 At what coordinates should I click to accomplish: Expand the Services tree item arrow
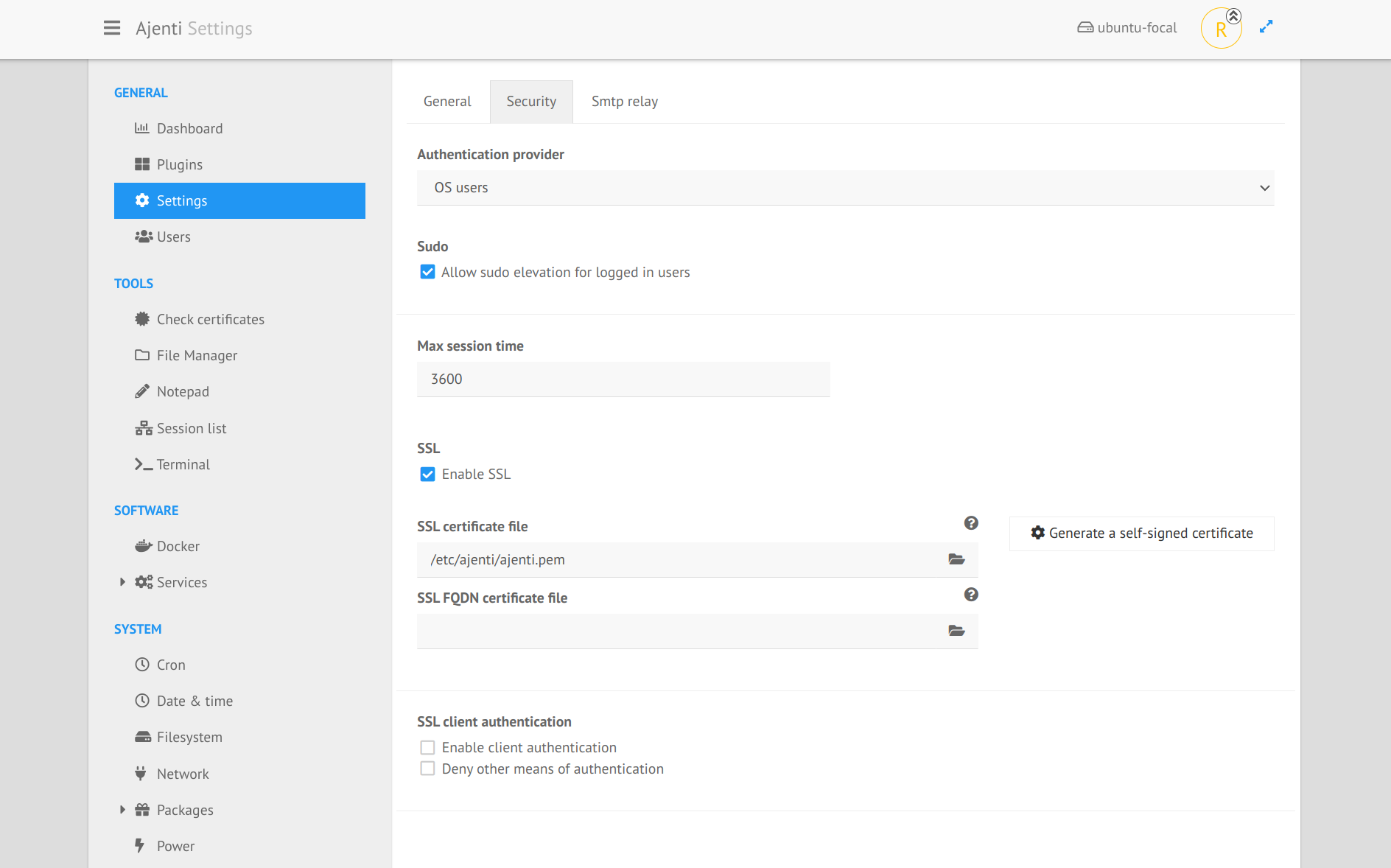(122, 582)
